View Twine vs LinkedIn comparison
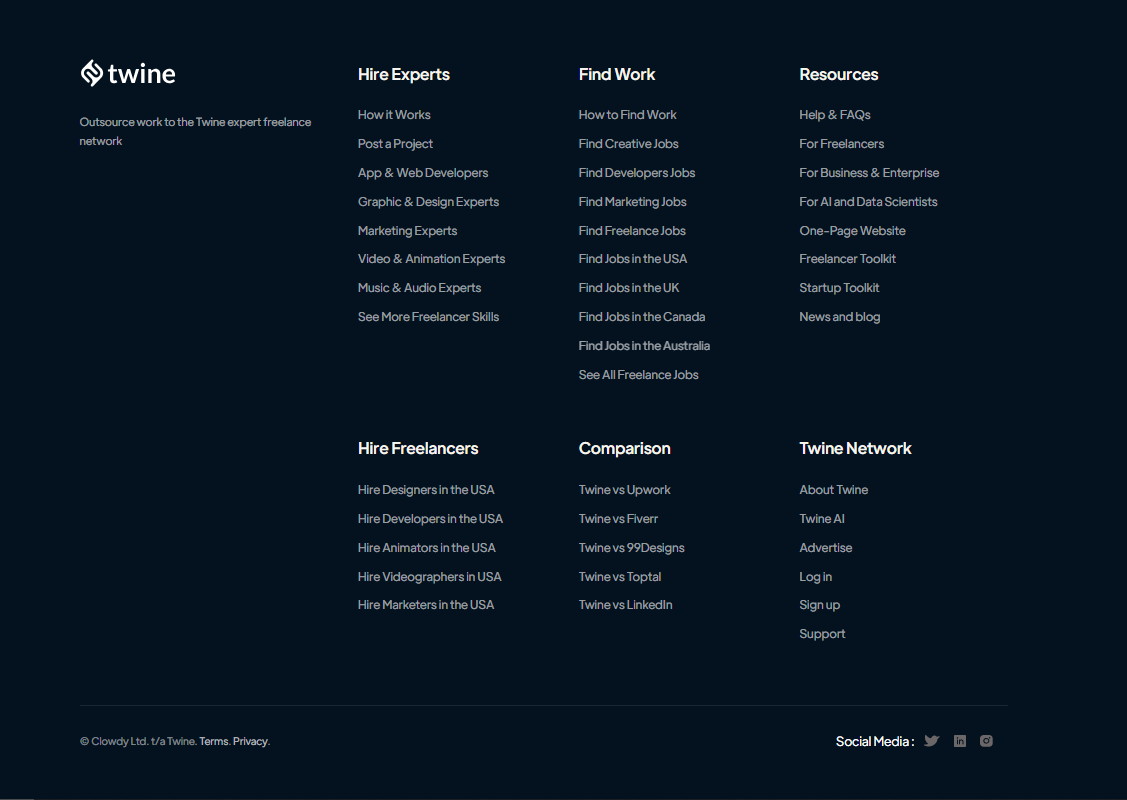 coord(625,605)
